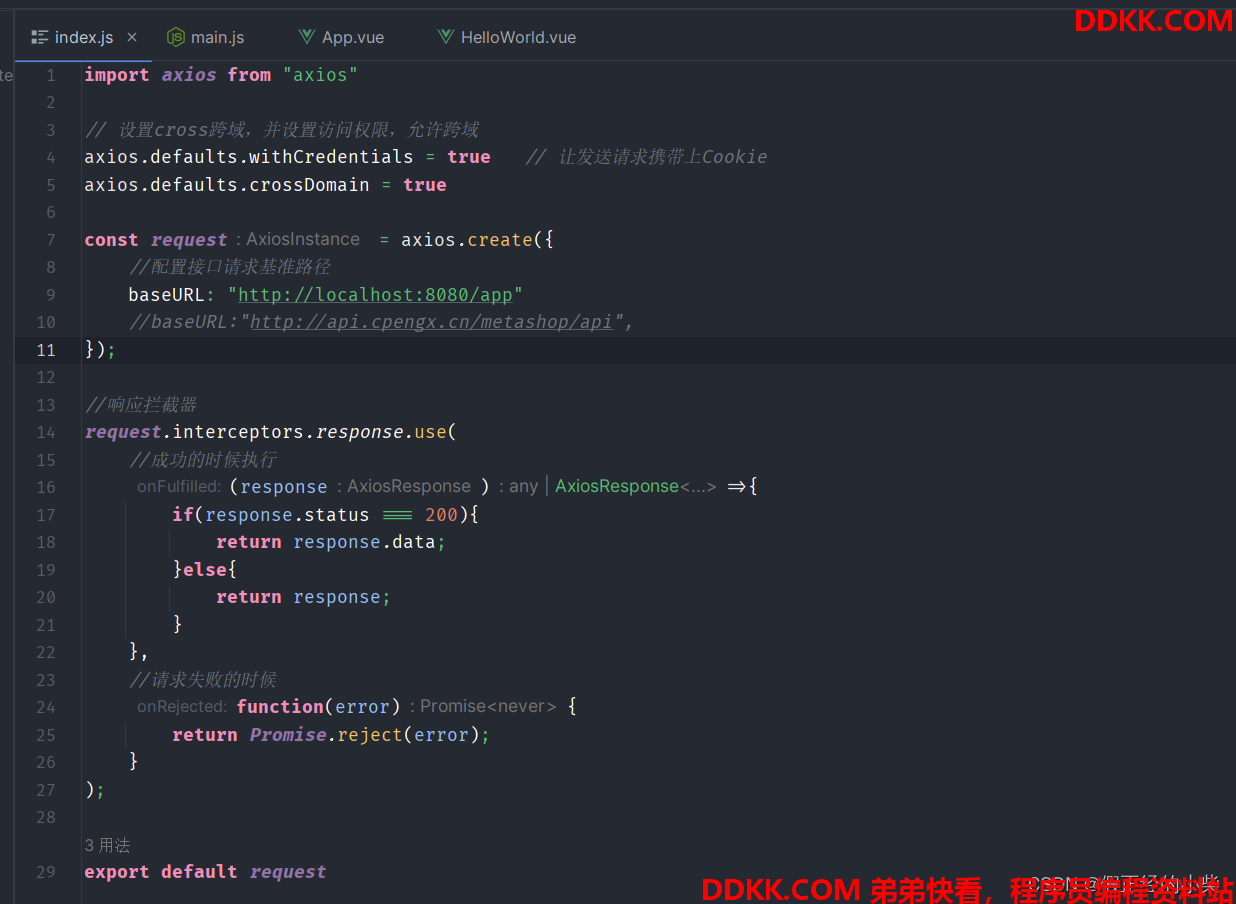Image resolution: width=1236 pixels, height=904 pixels.
Task: Click the Vue icon on HelloWorld.vue tab
Action: pos(446,37)
